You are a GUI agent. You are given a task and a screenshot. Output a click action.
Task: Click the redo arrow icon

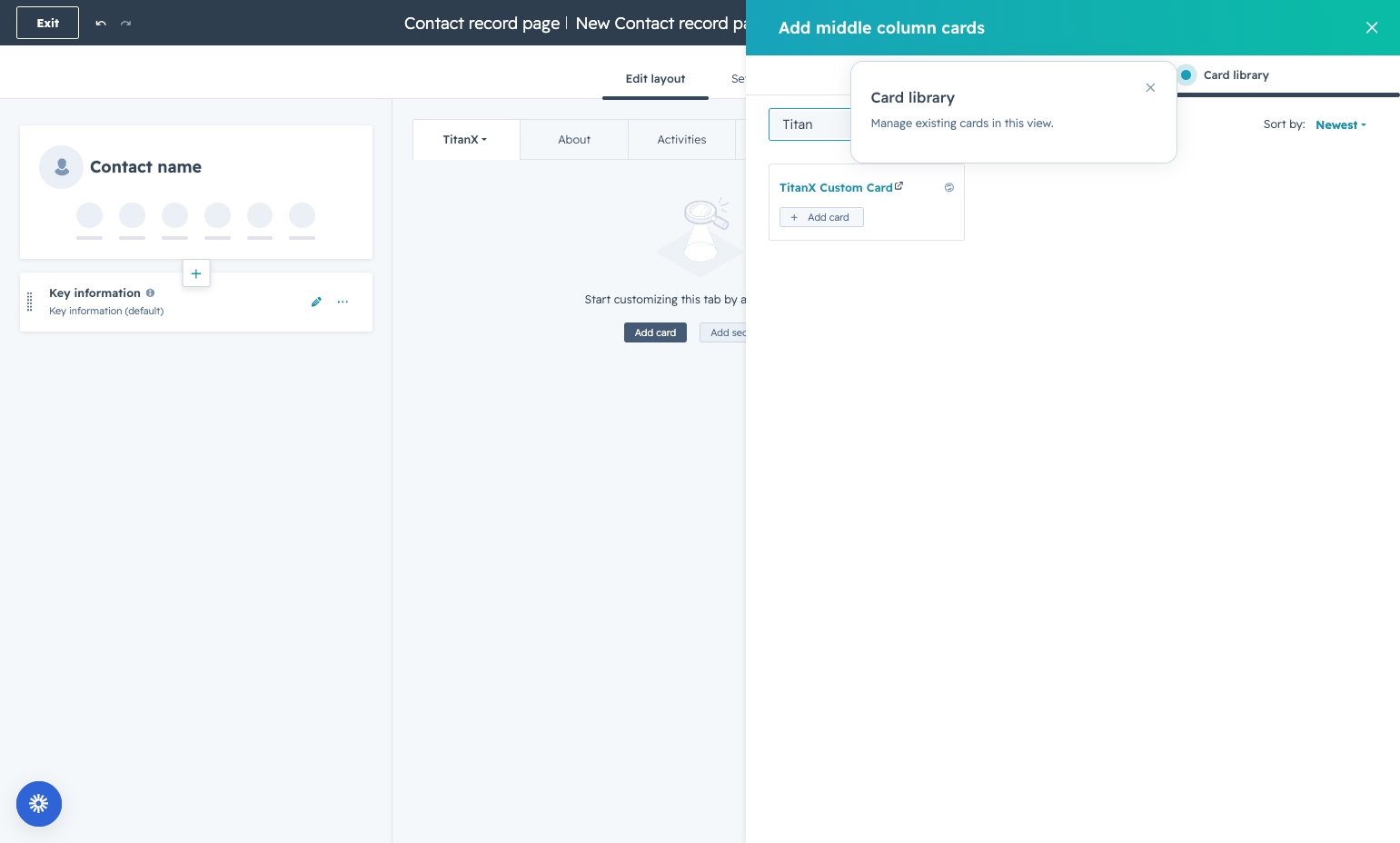coord(126,23)
